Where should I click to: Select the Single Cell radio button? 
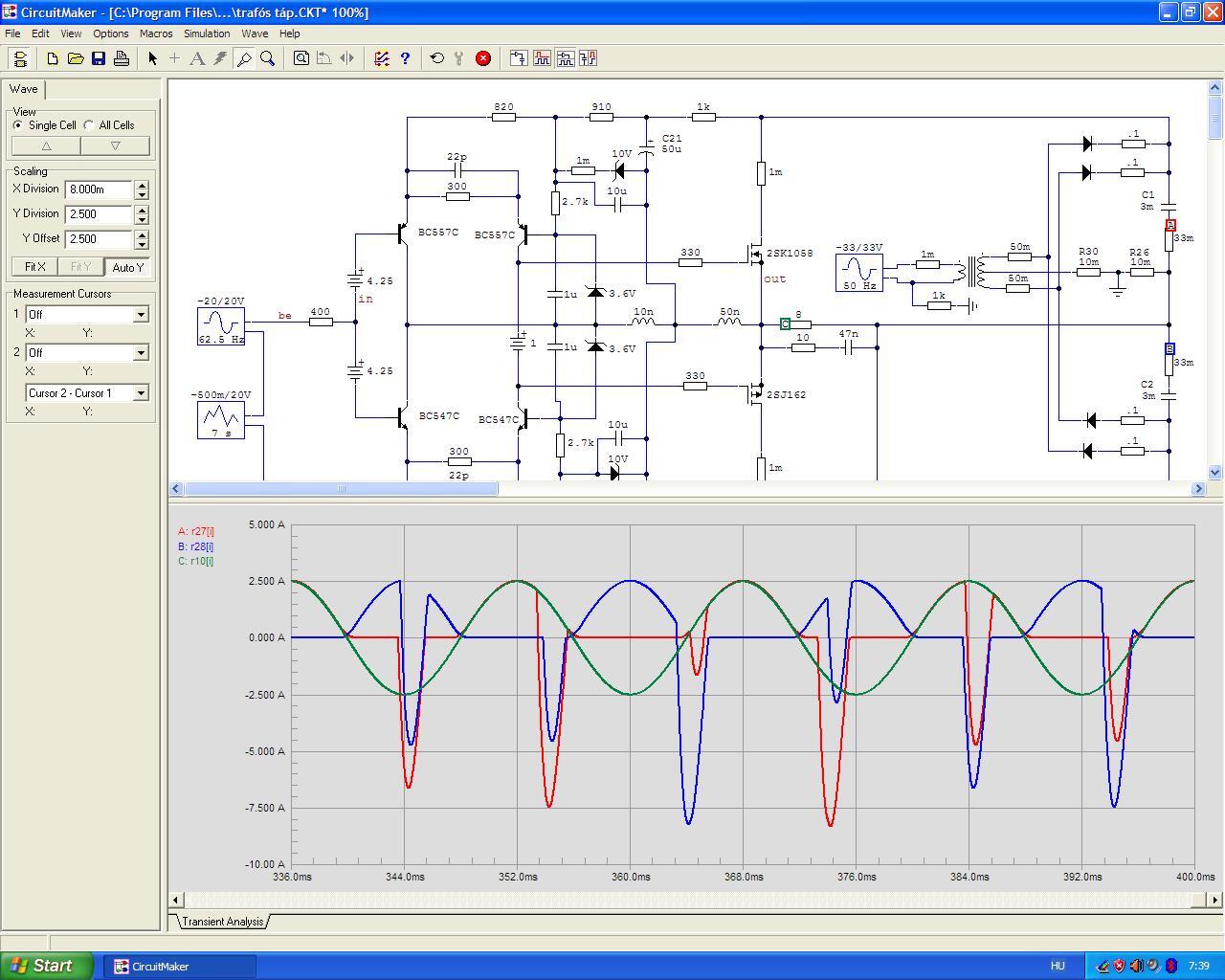18,125
